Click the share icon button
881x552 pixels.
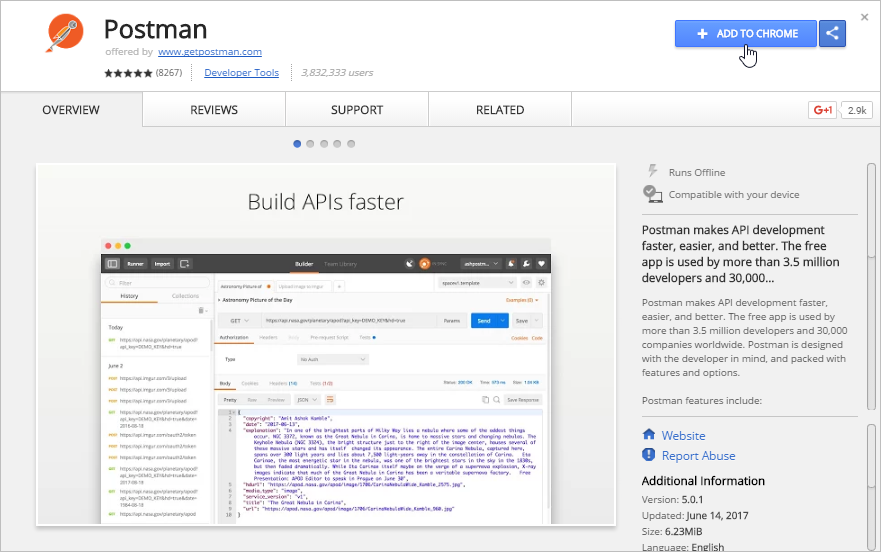832,34
